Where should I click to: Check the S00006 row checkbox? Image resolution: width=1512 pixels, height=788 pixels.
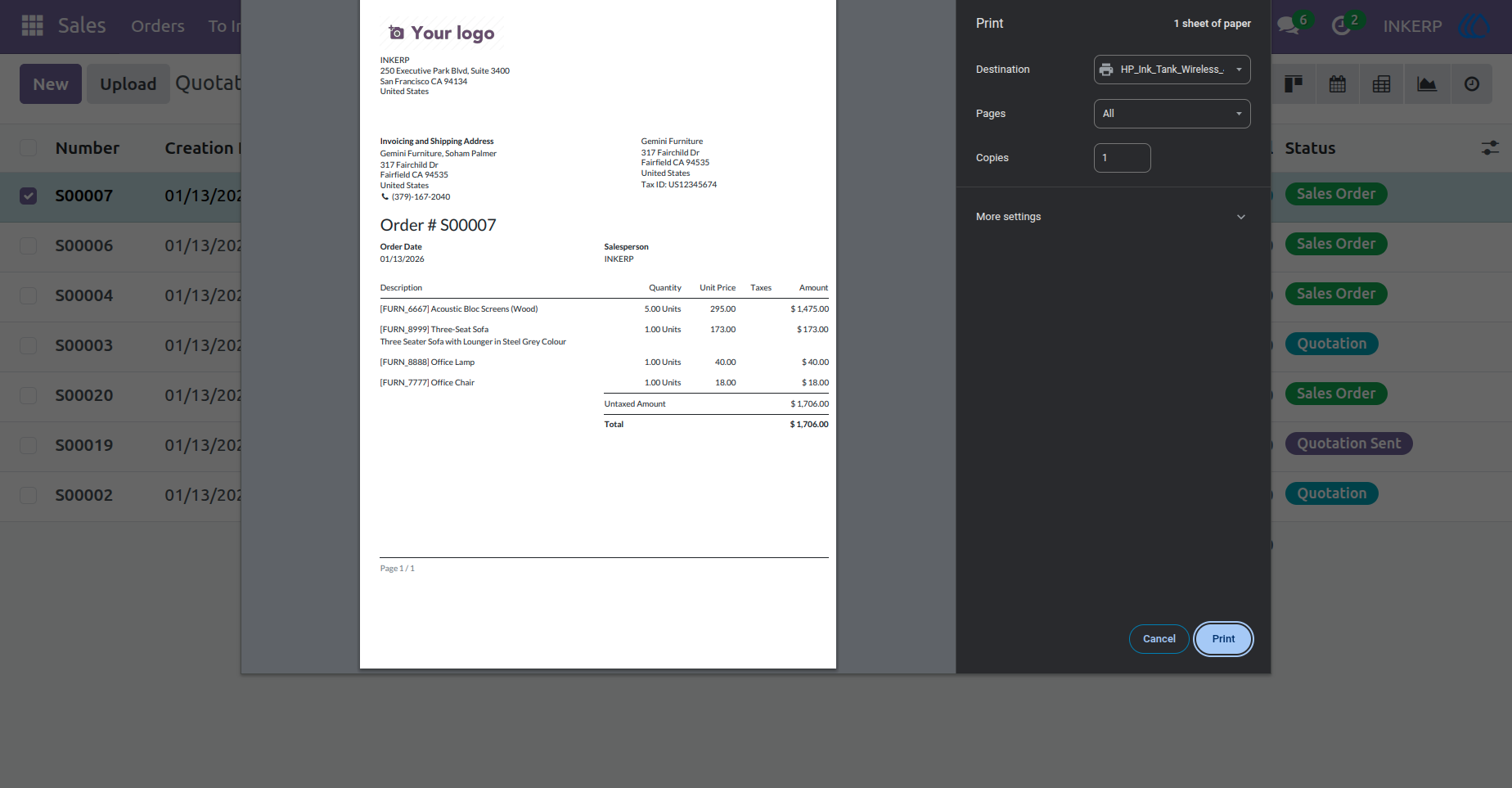click(29, 246)
